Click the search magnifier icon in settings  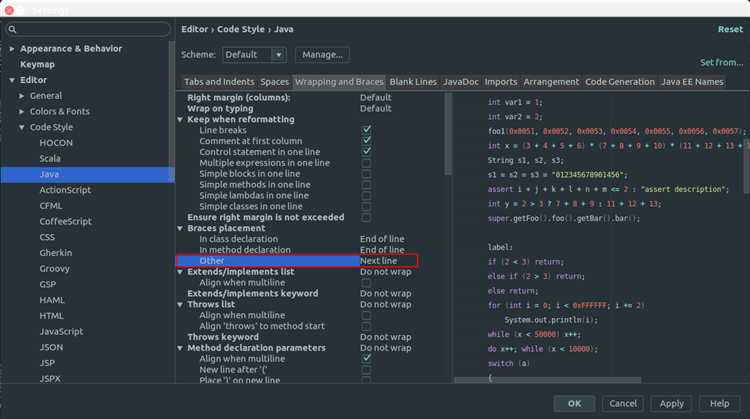[12, 30]
